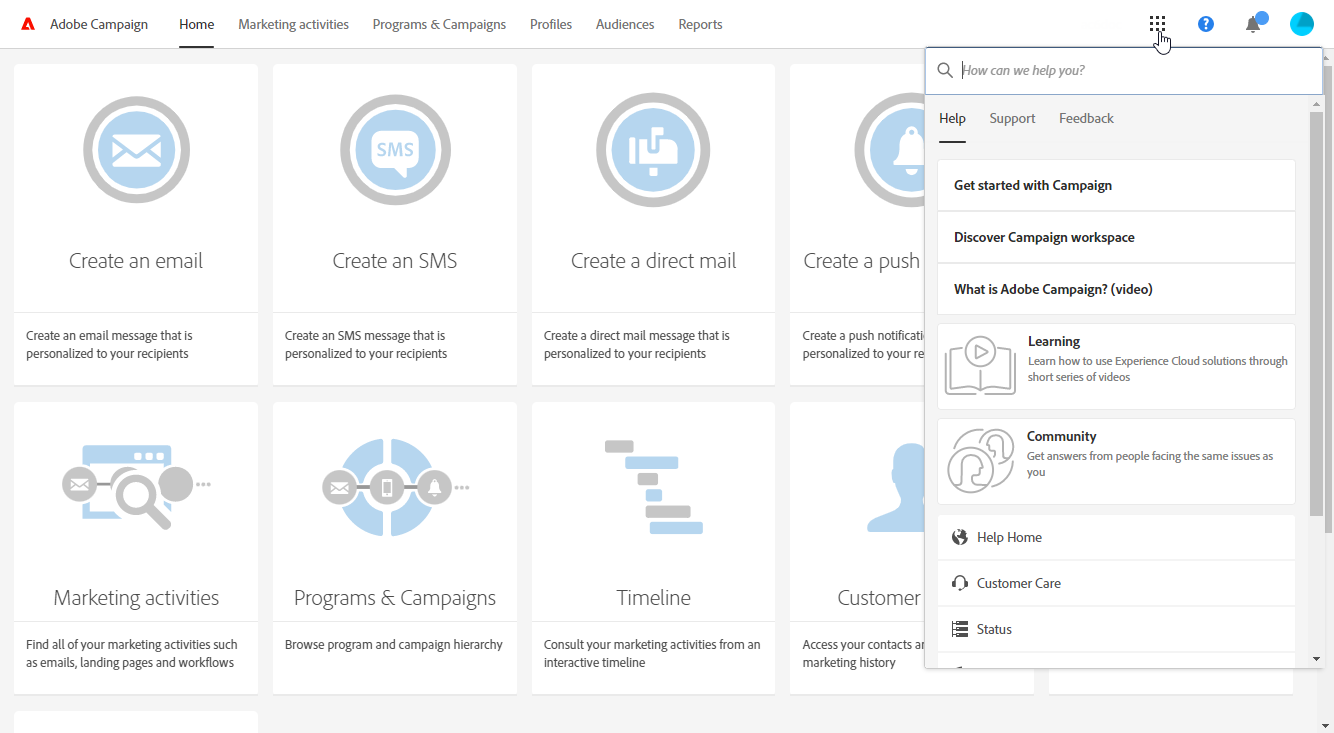Click the Adobe logo icon
This screenshot has width=1334, height=733.
pos(28,24)
